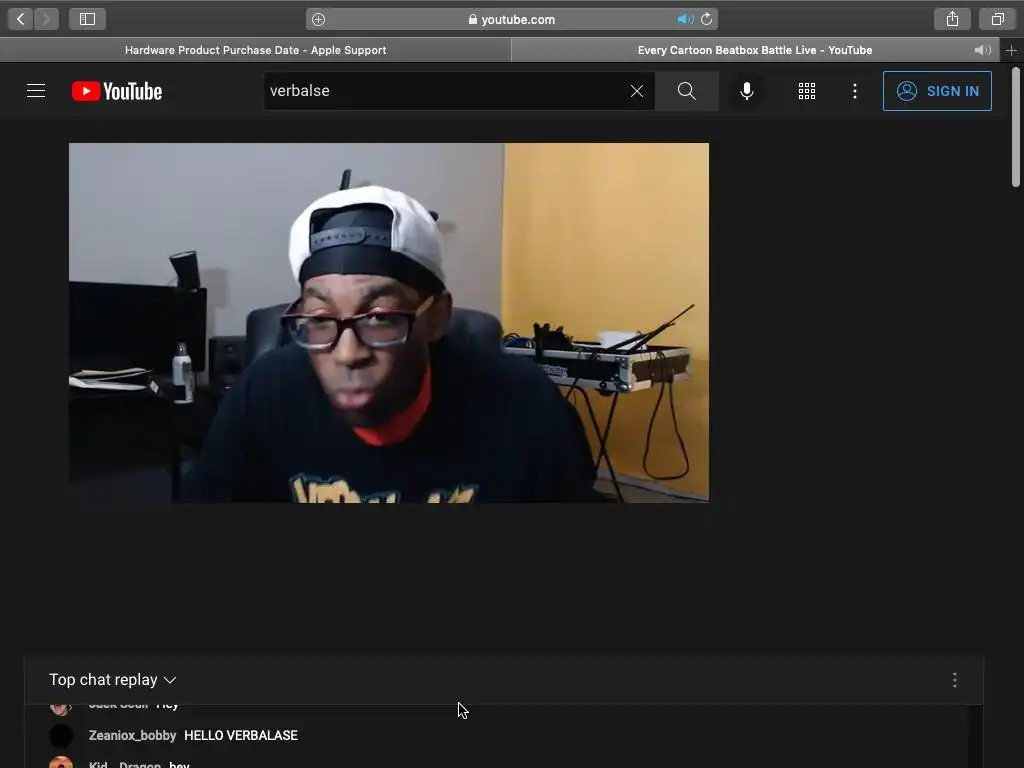Clear the verbalse search query
The image size is (1024, 768).
(x=637, y=91)
